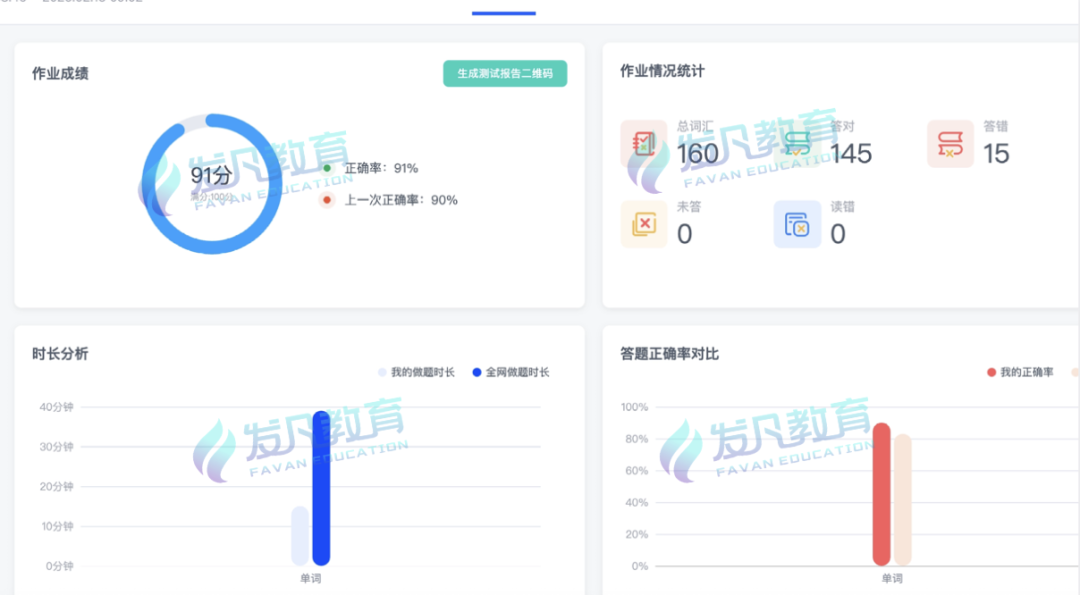The height and width of the screenshot is (595, 1080).
Task: Click the beige comparison accuracy bar
Action: [x=903, y=500]
